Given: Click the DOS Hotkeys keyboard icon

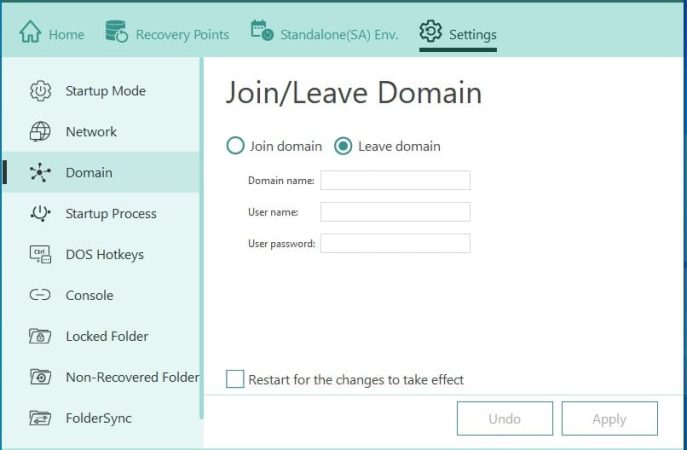Looking at the screenshot, I should tap(40, 255).
